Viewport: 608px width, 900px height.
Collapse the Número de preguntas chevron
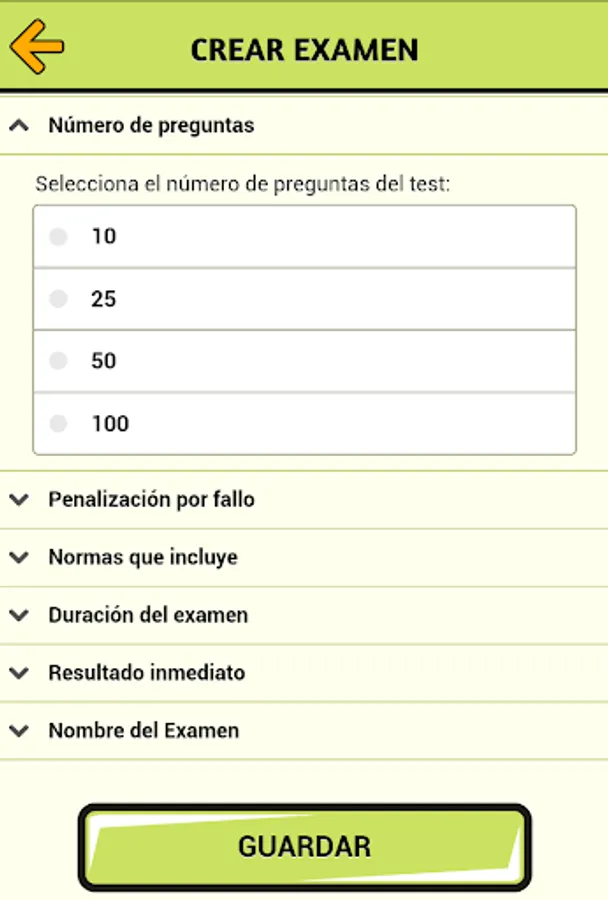(x=18, y=126)
